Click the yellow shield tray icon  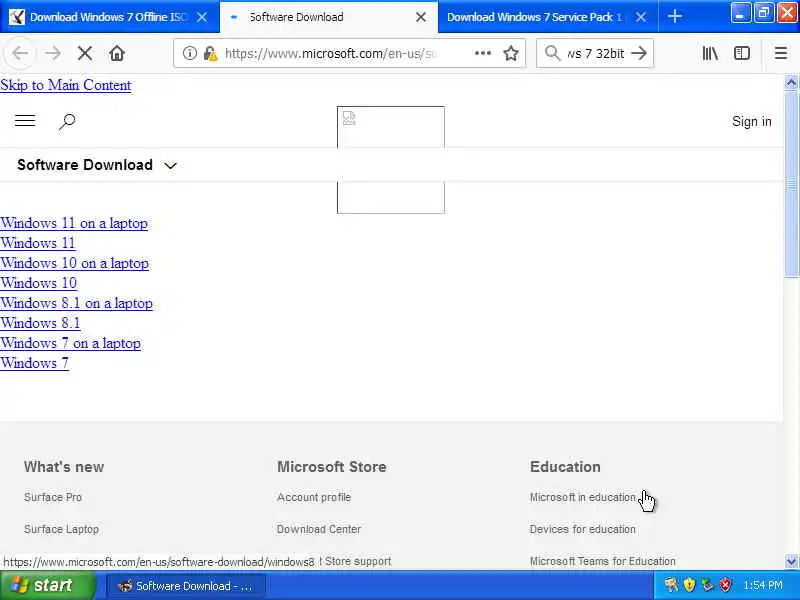point(689,585)
